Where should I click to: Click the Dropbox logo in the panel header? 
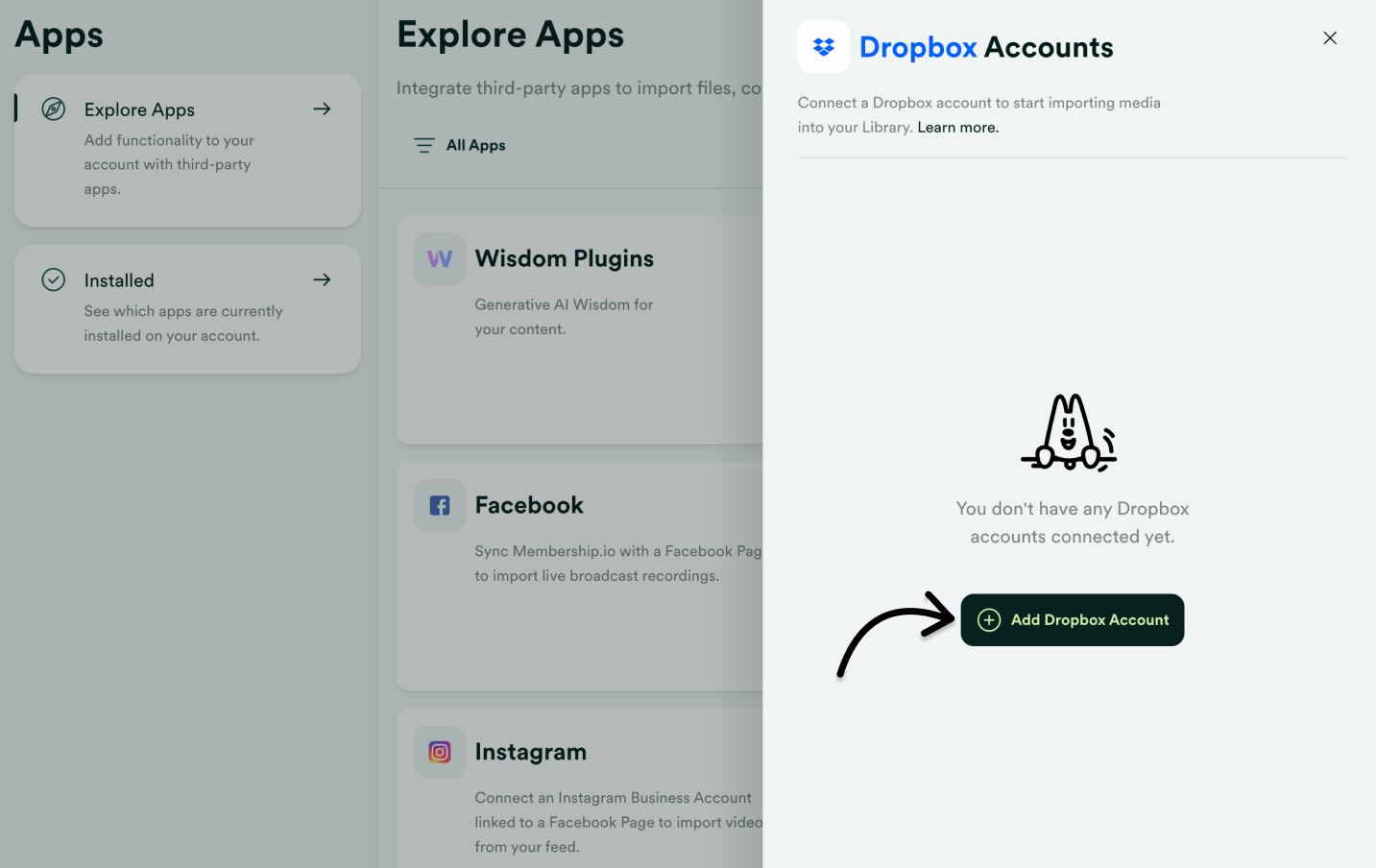tap(823, 46)
